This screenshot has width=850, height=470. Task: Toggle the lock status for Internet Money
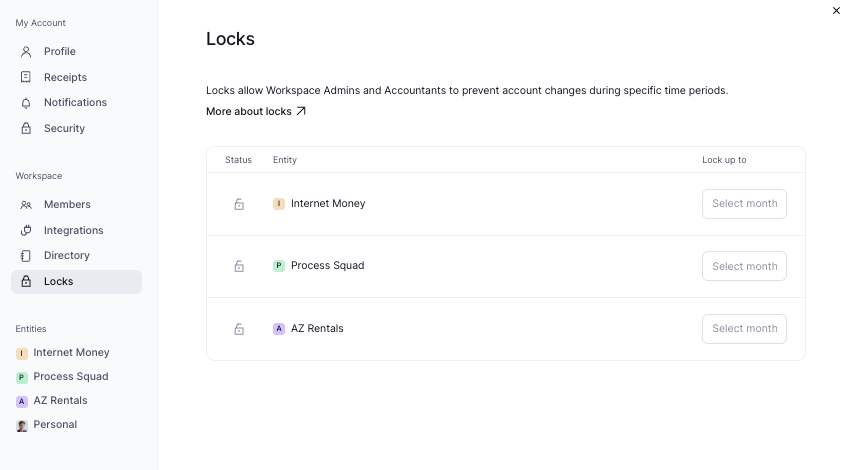(239, 204)
